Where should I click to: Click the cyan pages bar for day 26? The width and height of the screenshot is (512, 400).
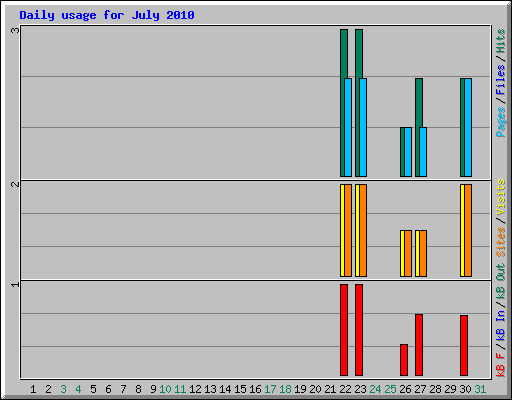click(x=408, y=152)
